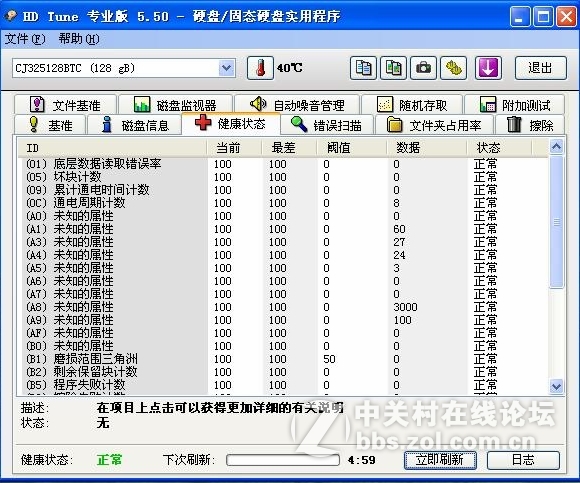
Task: Switch to the 基准 tab
Action: pyautogui.click(x=50, y=125)
